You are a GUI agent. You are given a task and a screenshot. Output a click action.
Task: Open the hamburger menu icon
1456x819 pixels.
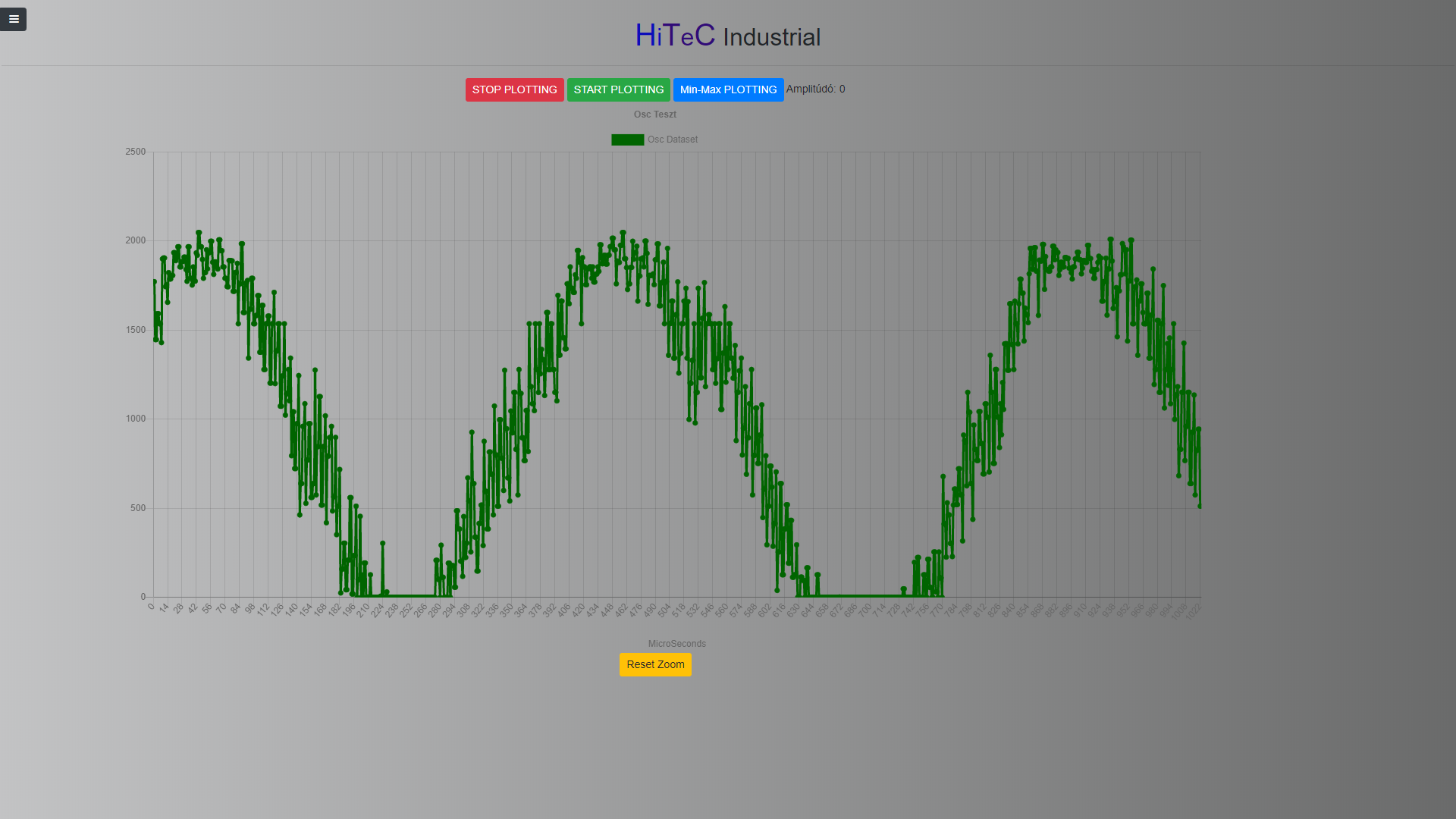[x=13, y=19]
